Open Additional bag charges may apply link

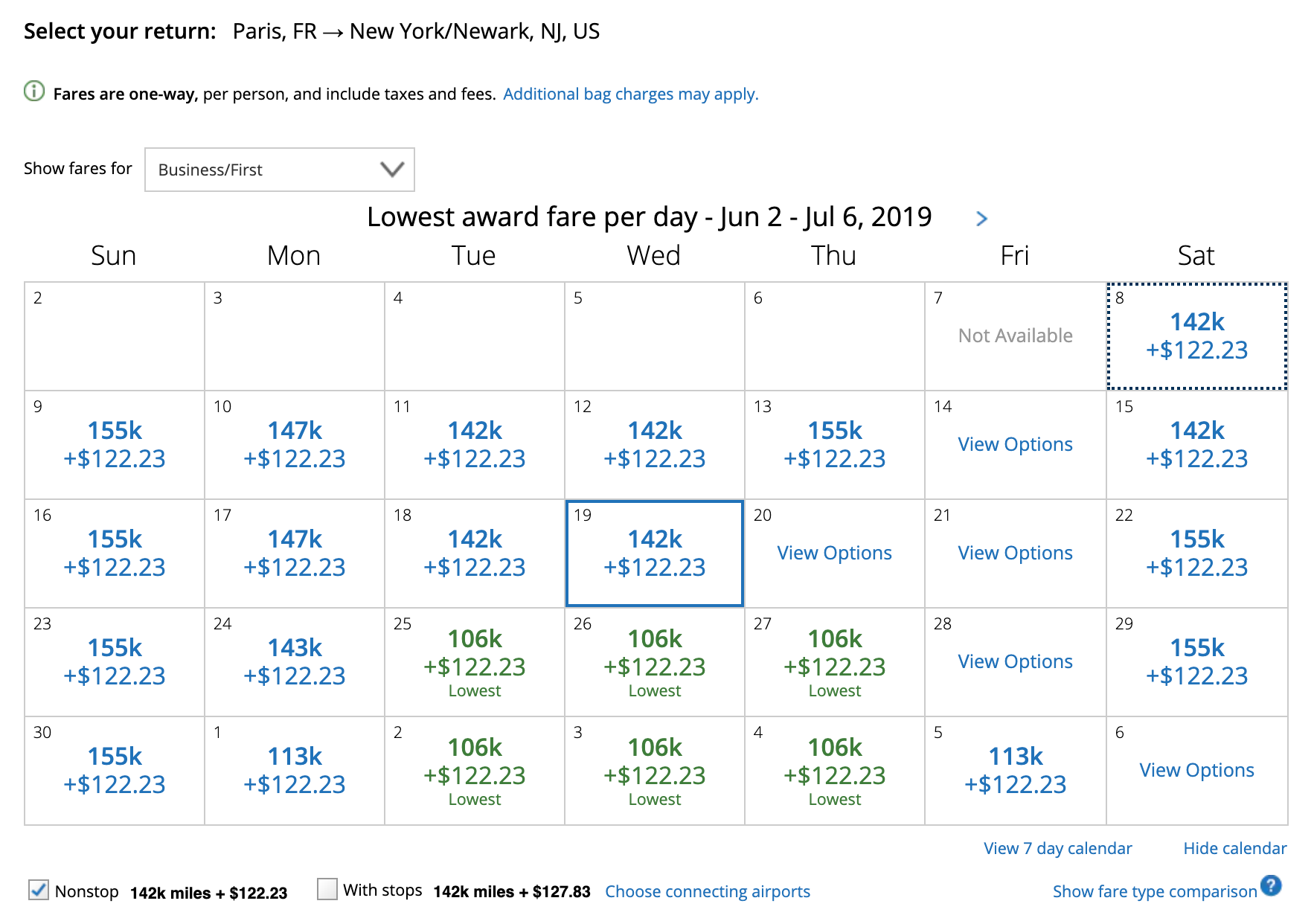(630, 94)
